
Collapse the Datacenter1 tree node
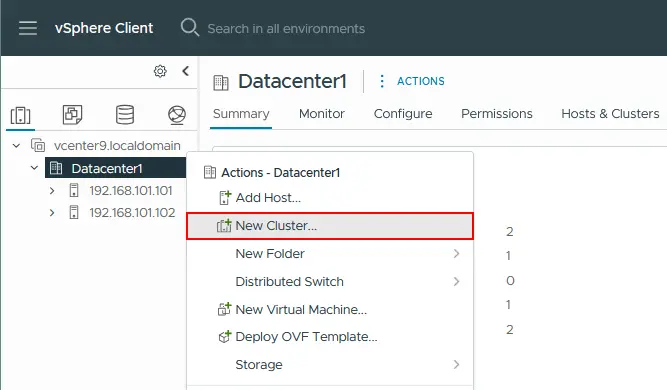(34, 168)
